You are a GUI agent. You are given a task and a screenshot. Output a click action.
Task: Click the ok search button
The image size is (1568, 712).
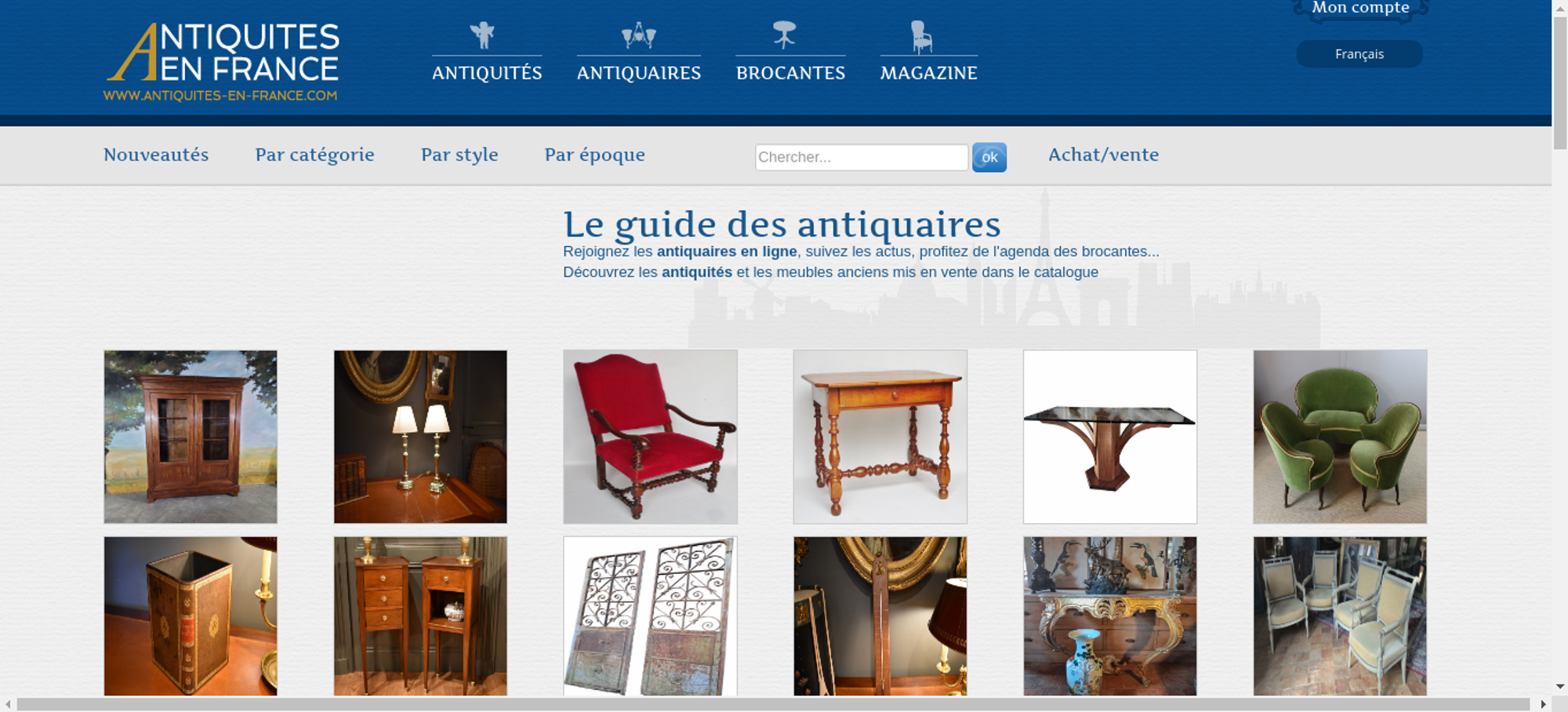[x=989, y=158]
